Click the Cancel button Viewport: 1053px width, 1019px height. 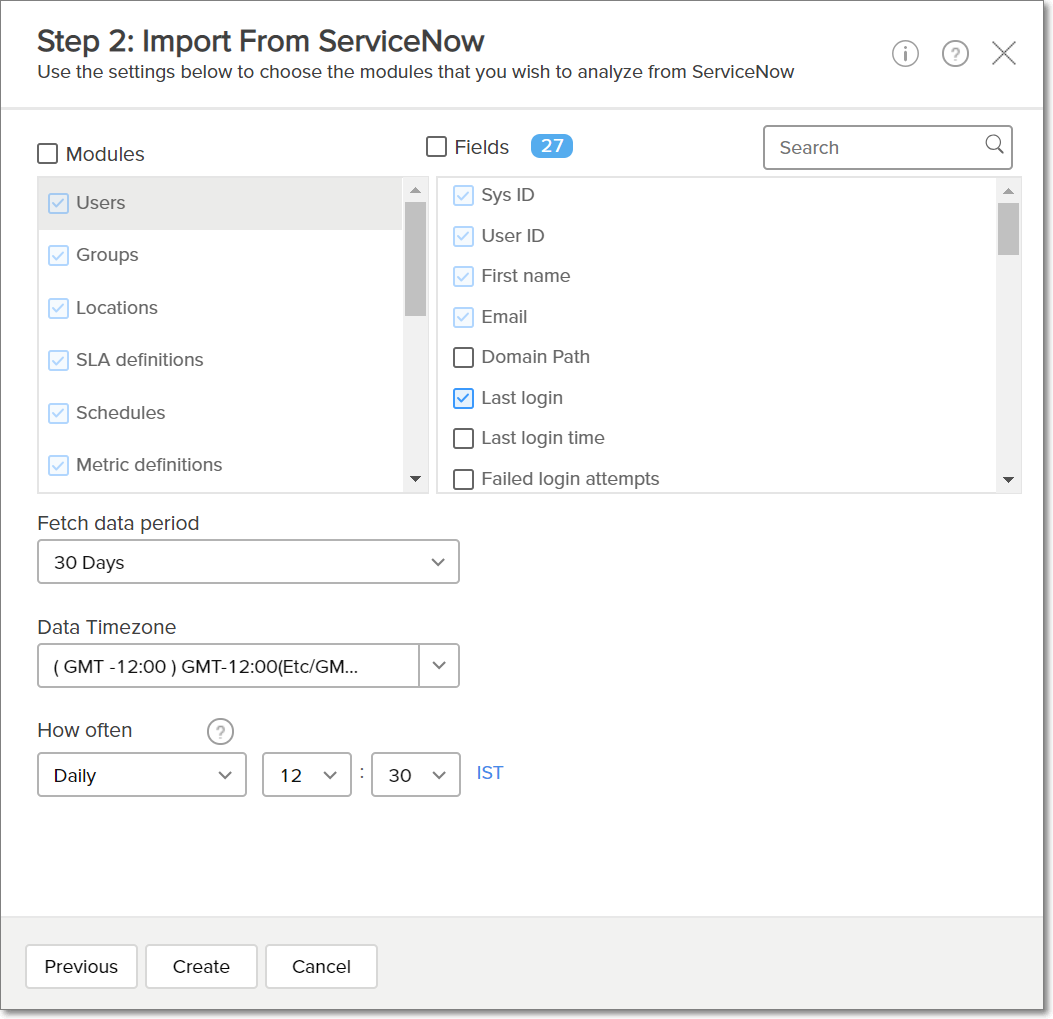[321, 967]
